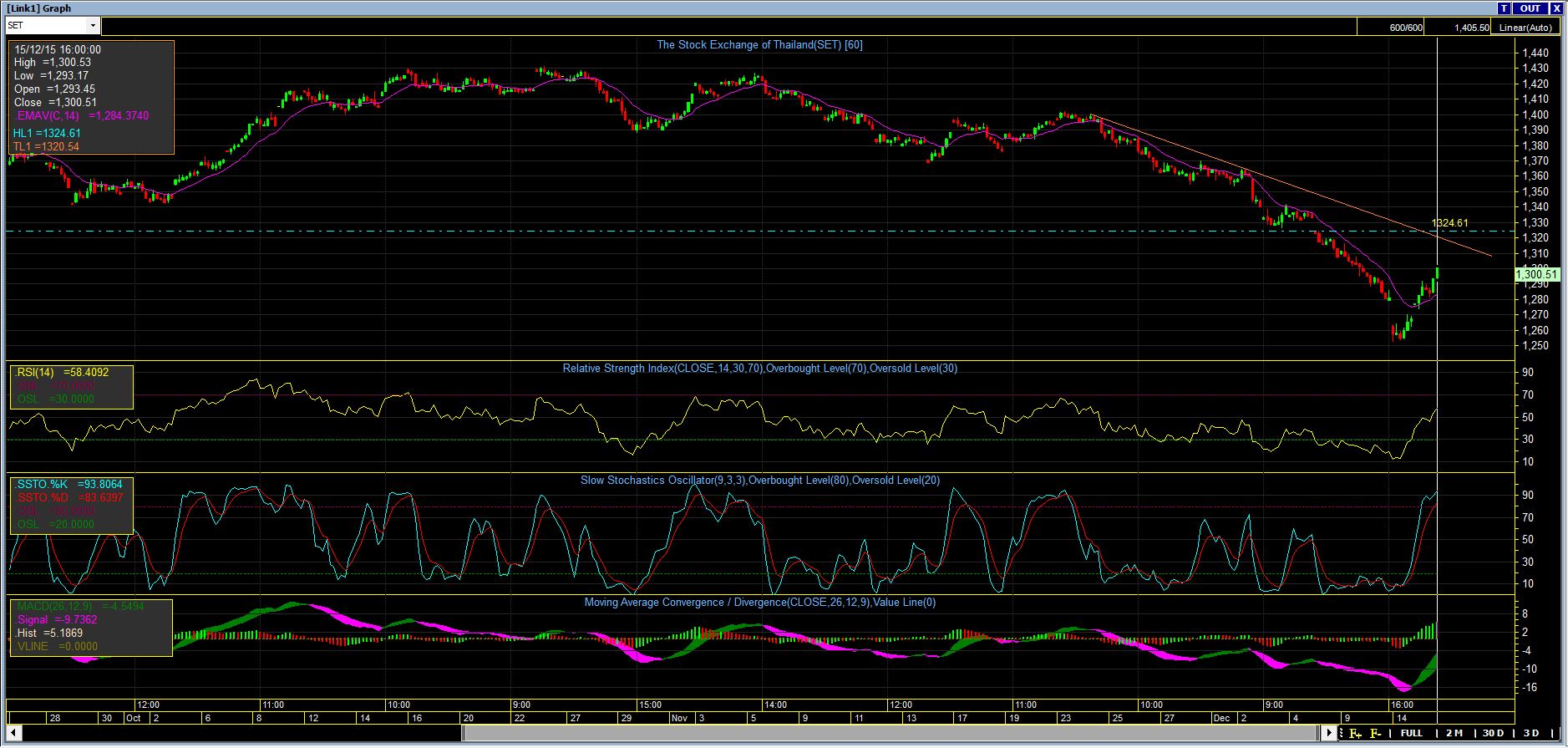Click the F- zoom-out icon
This screenshot has width=1568, height=748.
[1375, 733]
